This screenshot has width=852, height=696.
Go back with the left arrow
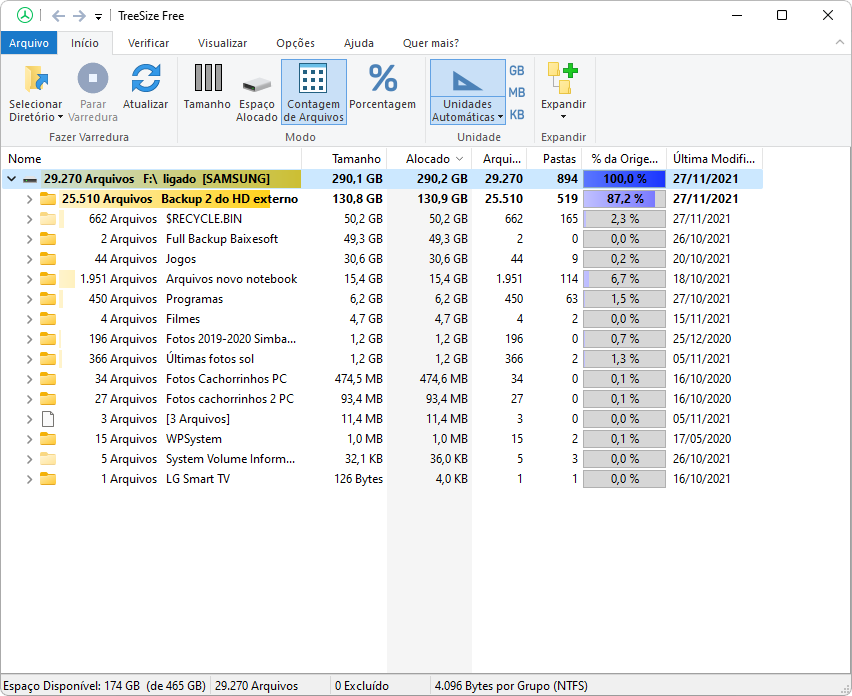pos(58,16)
